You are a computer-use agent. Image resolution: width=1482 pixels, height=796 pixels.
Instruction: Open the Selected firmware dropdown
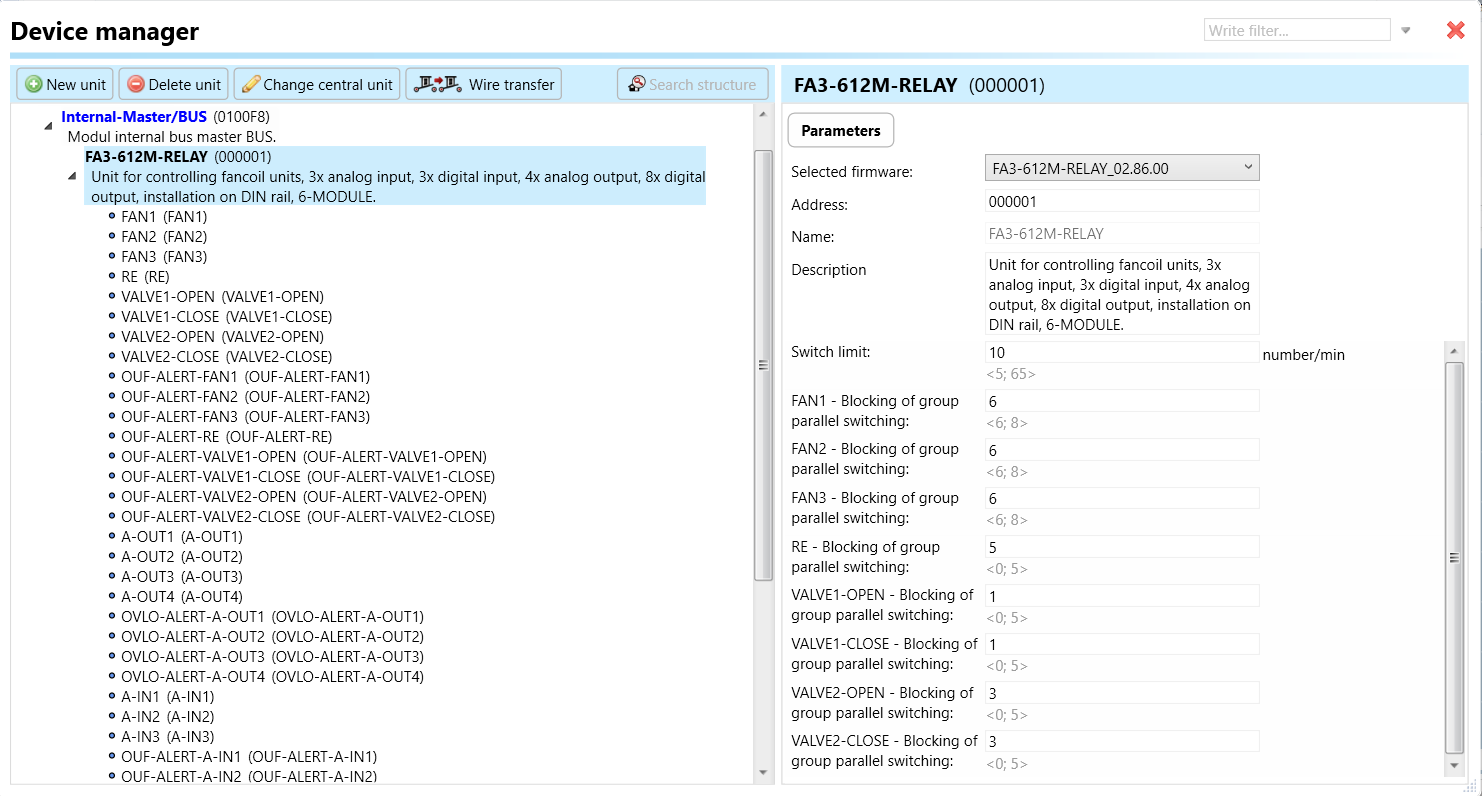coord(1121,169)
